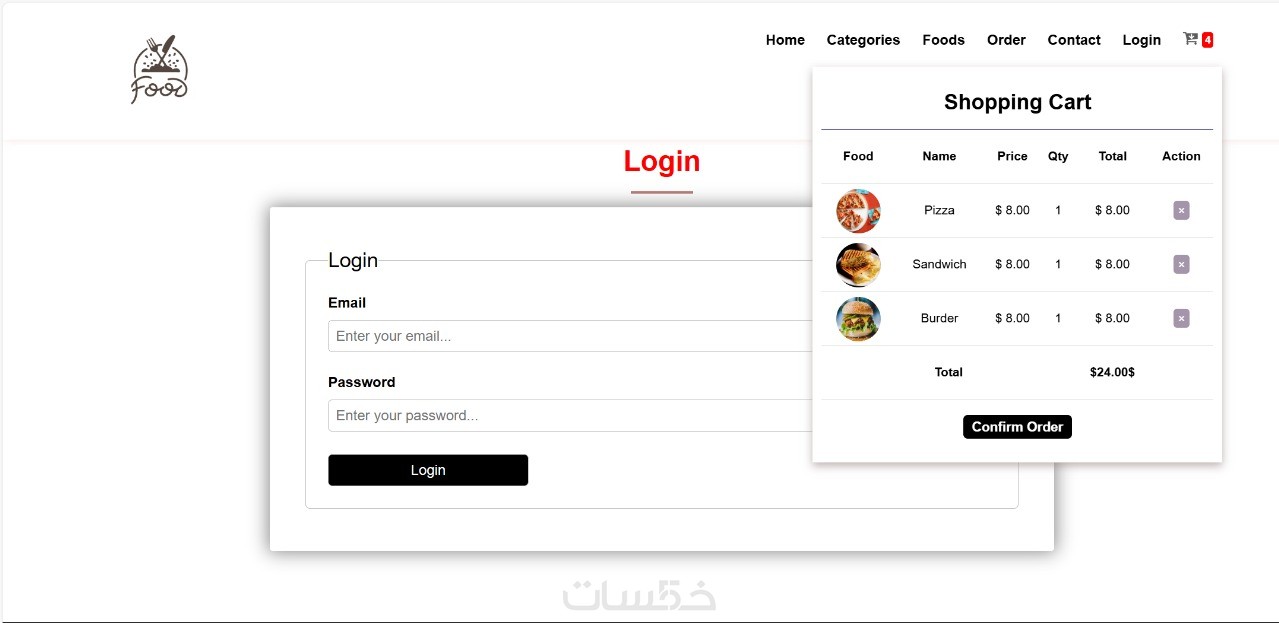The width and height of the screenshot is (1279, 623).
Task: Click the black Login submit button
Action: tap(428, 470)
